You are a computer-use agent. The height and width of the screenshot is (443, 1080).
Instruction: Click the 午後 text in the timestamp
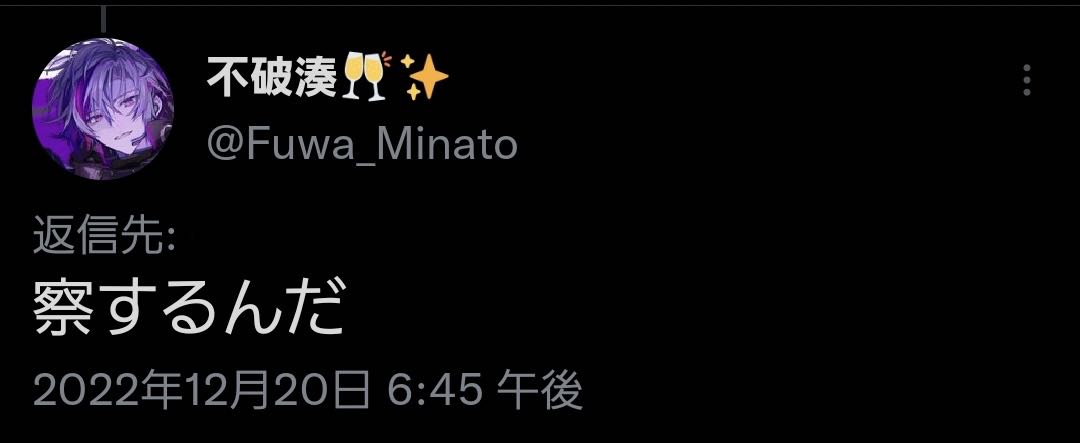pyautogui.click(x=541, y=391)
